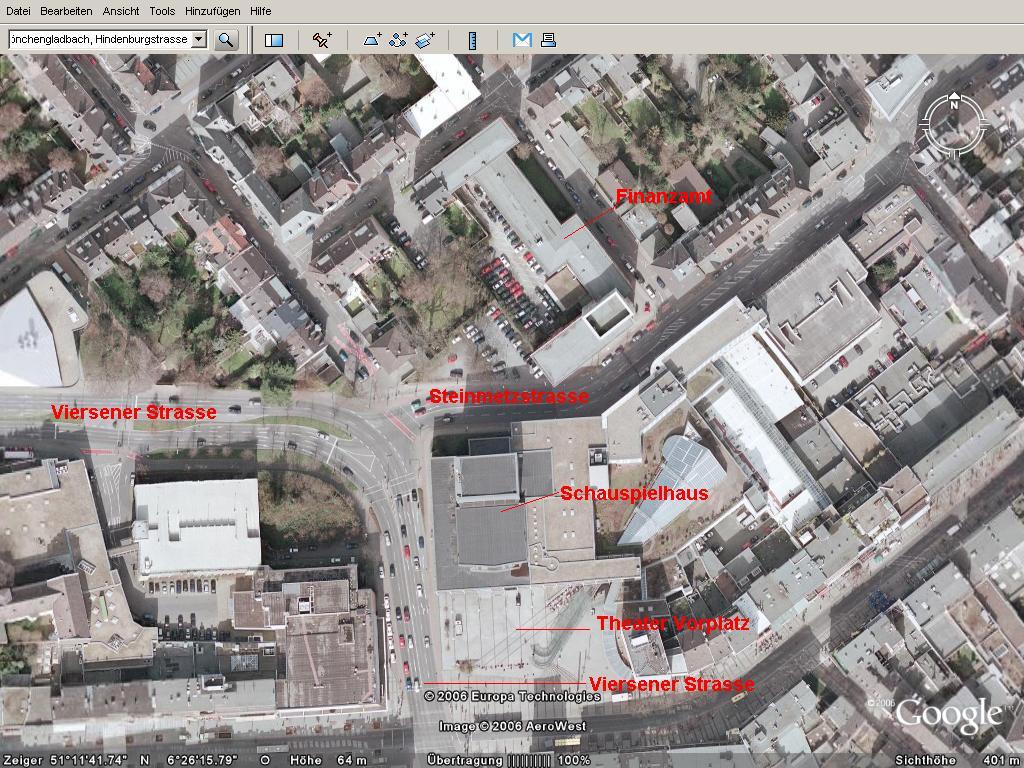The width and height of the screenshot is (1024, 768).
Task: Open the Ansicht menu
Action: (121, 11)
